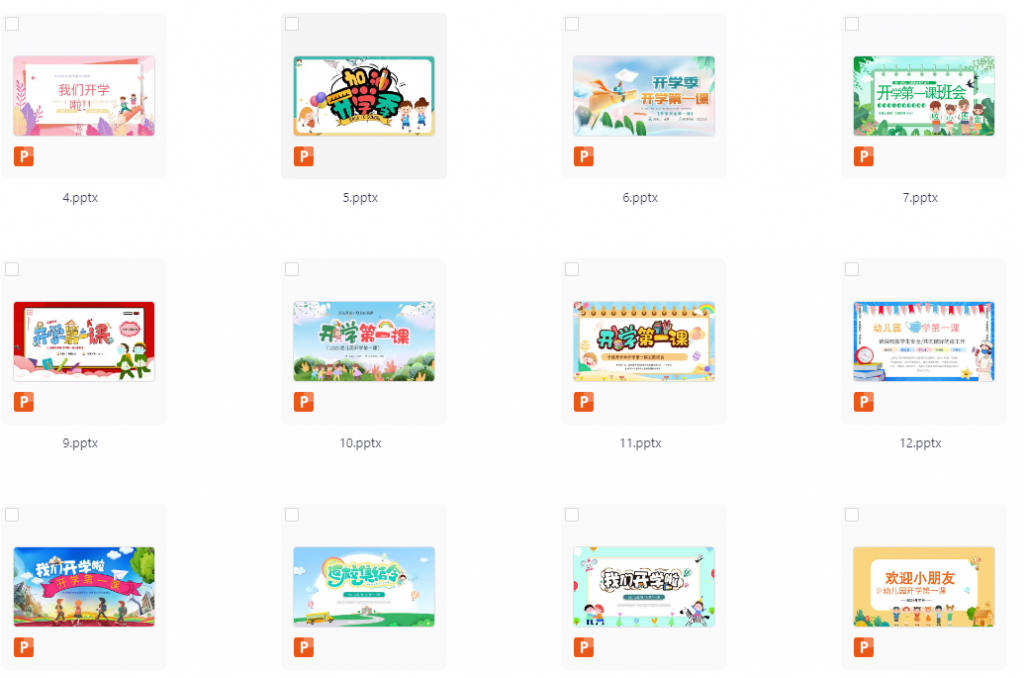The height and width of the screenshot is (678, 1024).
Task: Mark the checkbox on 9.pptx card
Action: (x=12, y=269)
